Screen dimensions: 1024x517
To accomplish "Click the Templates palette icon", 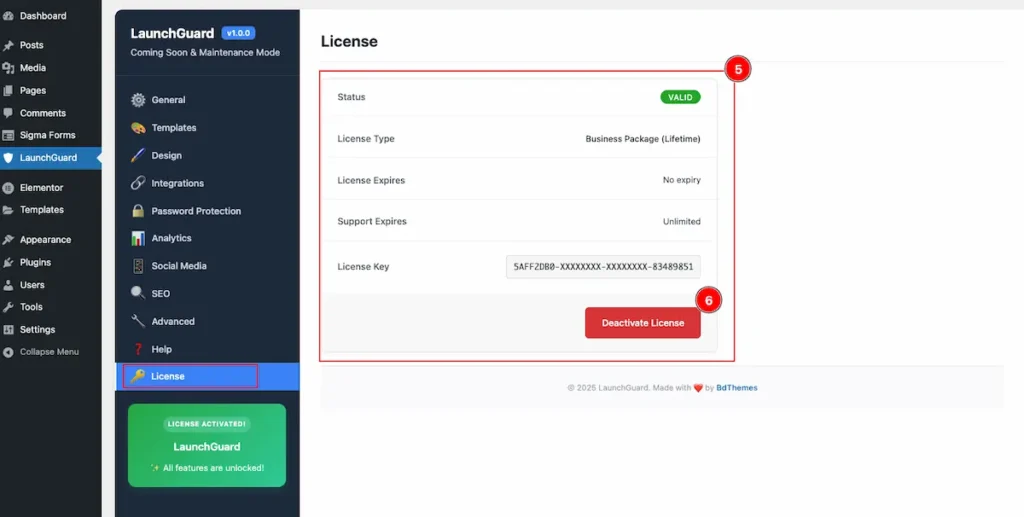I will click(x=138, y=128).
